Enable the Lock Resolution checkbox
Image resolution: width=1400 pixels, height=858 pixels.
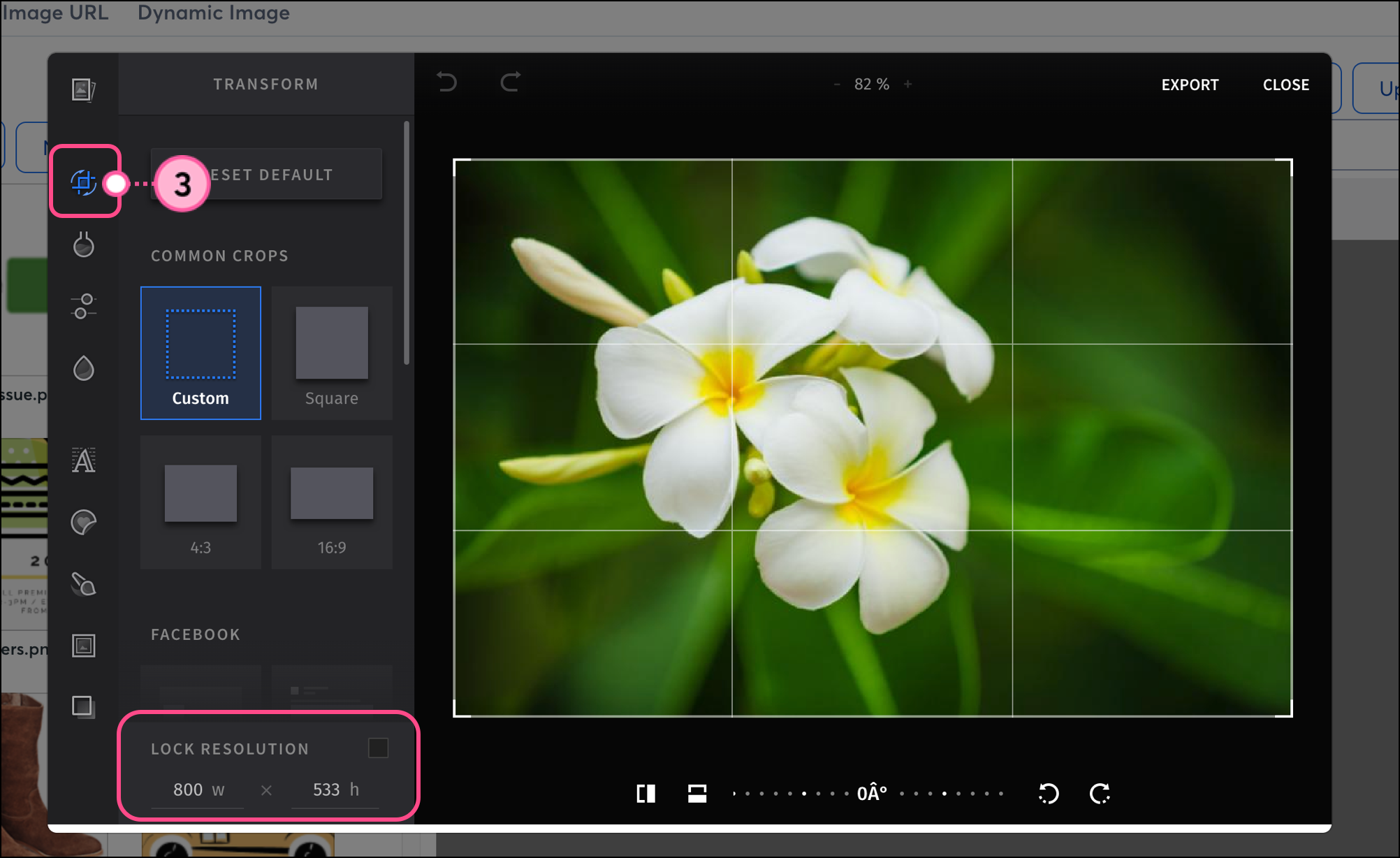coord(378,748)
